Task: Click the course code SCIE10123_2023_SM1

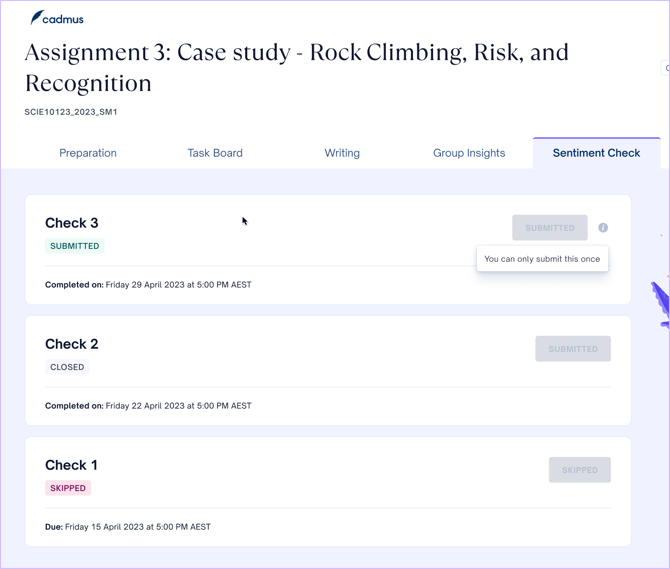Action: click(71, 112)
